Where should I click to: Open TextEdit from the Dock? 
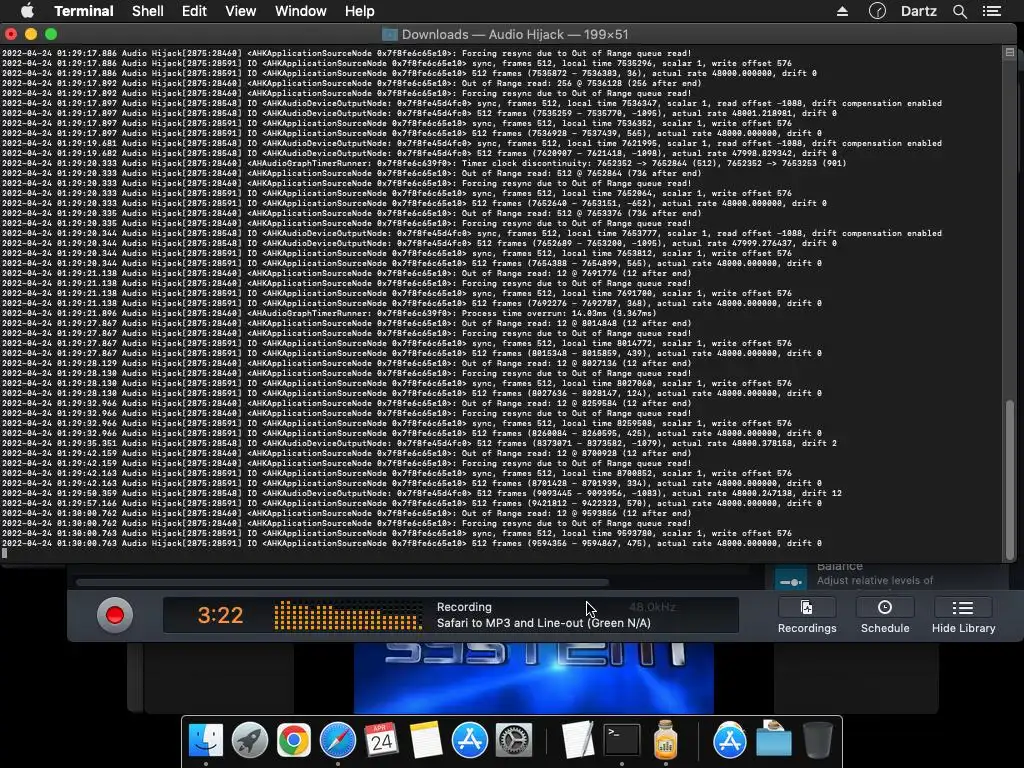tap(577, 741)
